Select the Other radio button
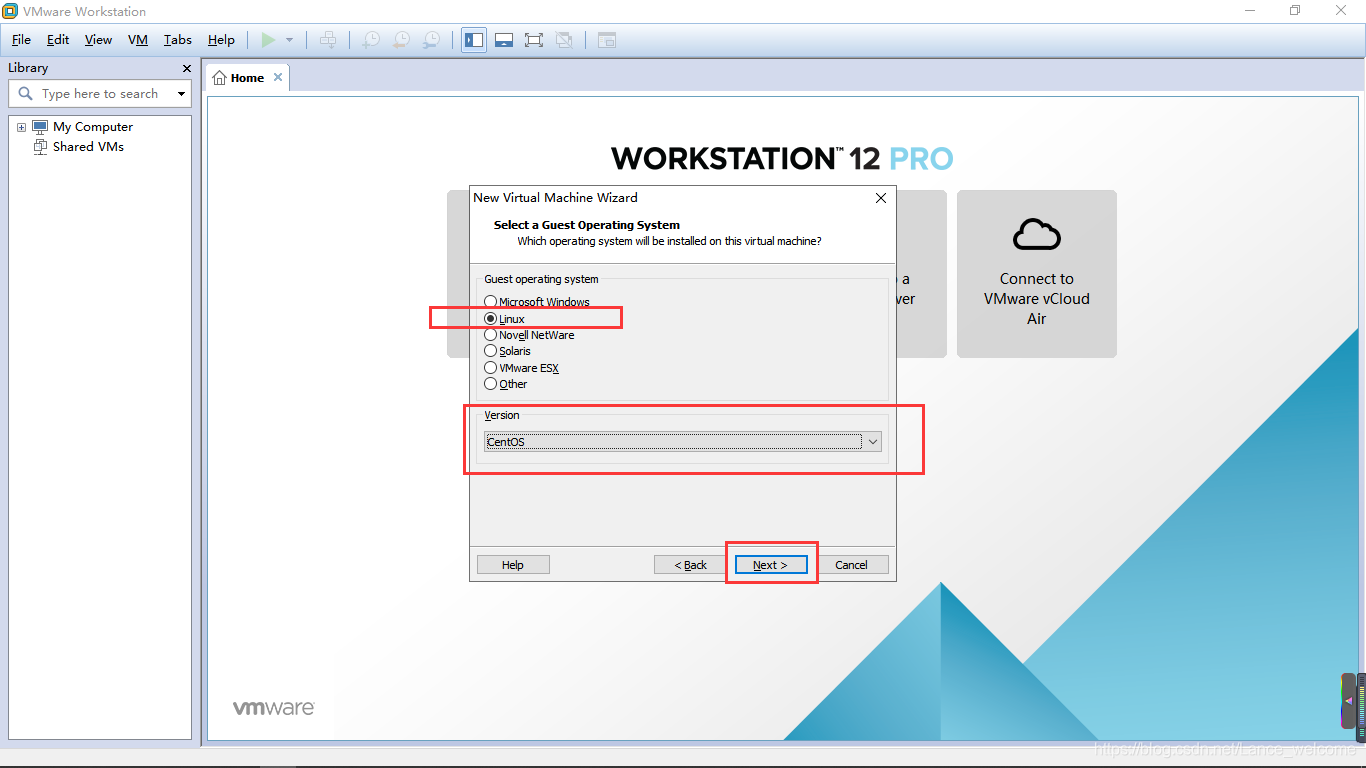This screenshot has width=1366, height=768. point(490,383)
